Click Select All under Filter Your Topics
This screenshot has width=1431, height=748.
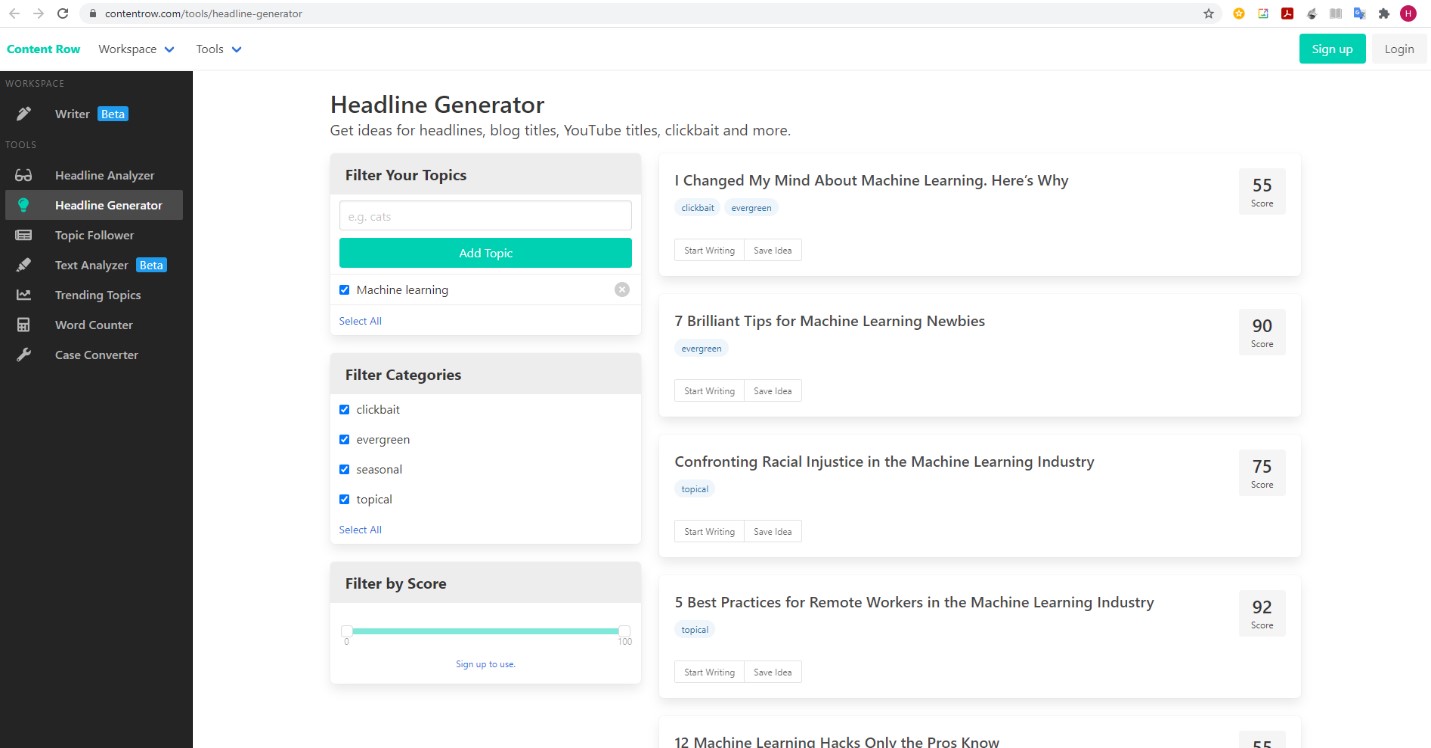point(360,321)
